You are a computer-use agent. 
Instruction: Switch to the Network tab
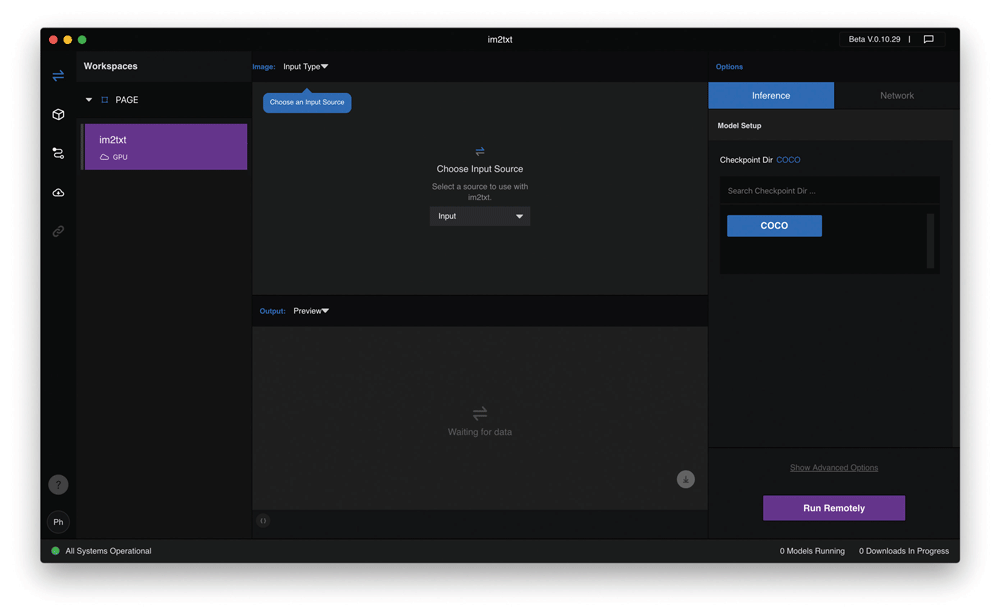[x=896, y=96]
